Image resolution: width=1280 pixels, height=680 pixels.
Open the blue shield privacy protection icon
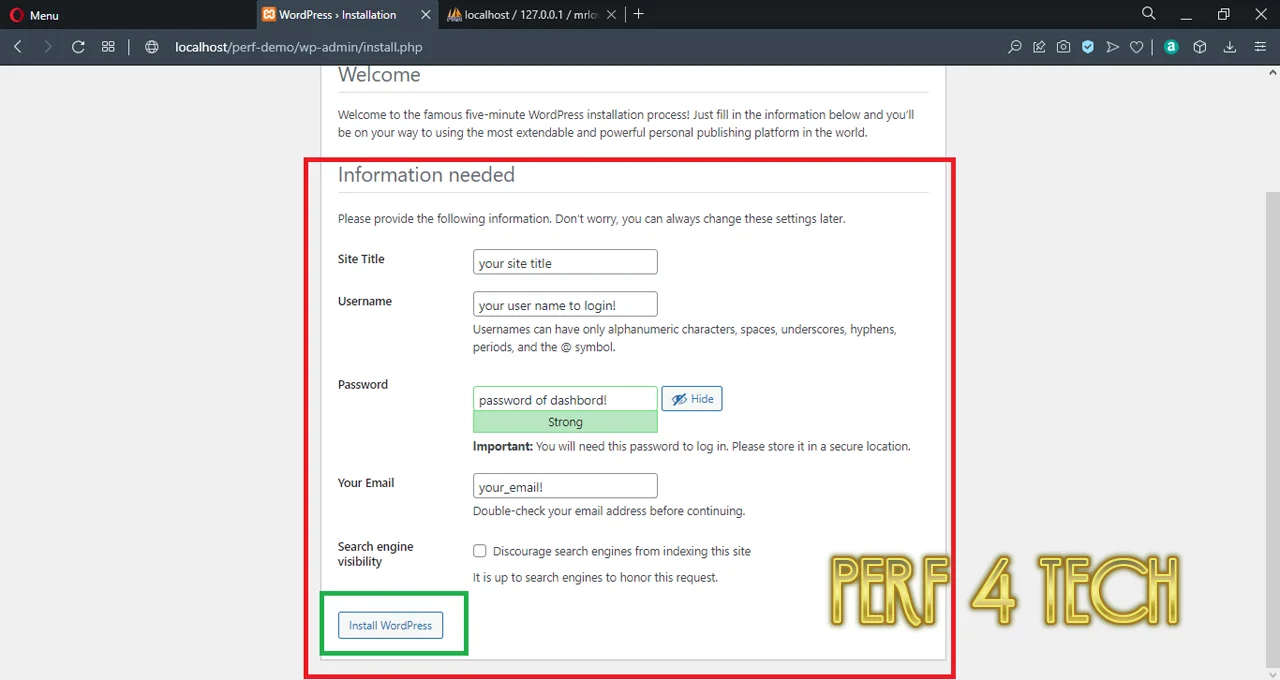point(1088,47)
